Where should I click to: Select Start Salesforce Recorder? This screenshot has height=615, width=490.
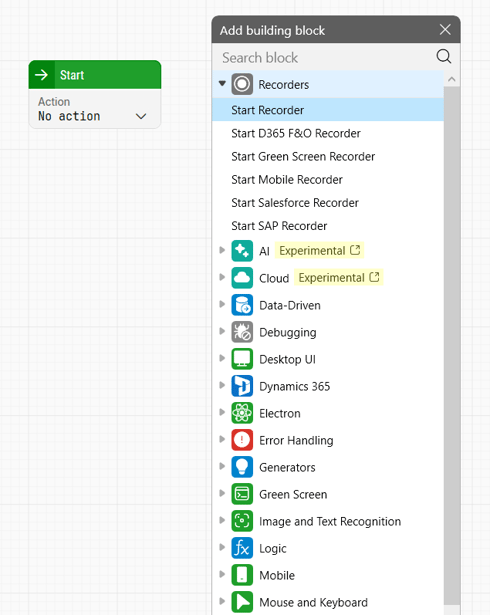pos(328,203)
